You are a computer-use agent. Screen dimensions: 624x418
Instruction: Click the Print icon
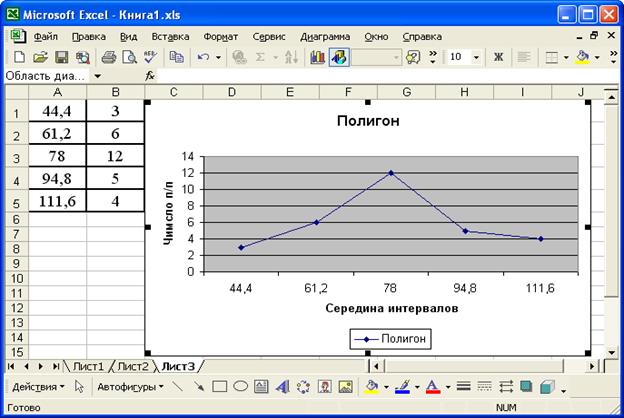point(108,58)
